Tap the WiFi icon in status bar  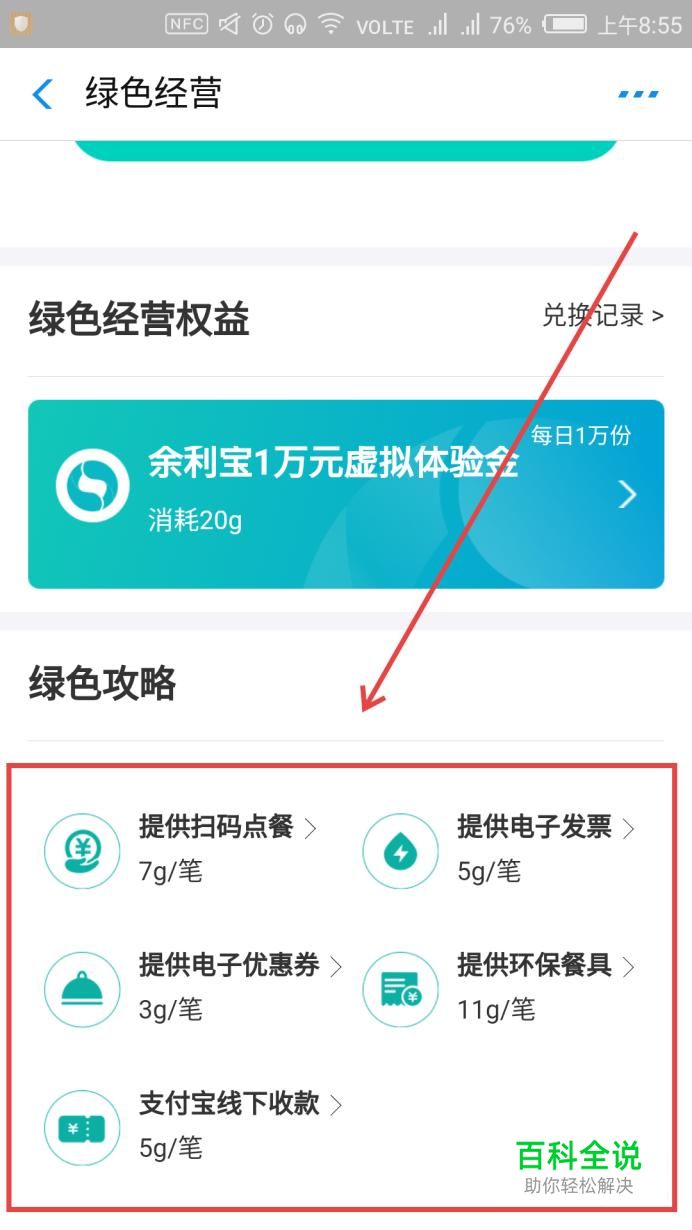tap(331, 24)
